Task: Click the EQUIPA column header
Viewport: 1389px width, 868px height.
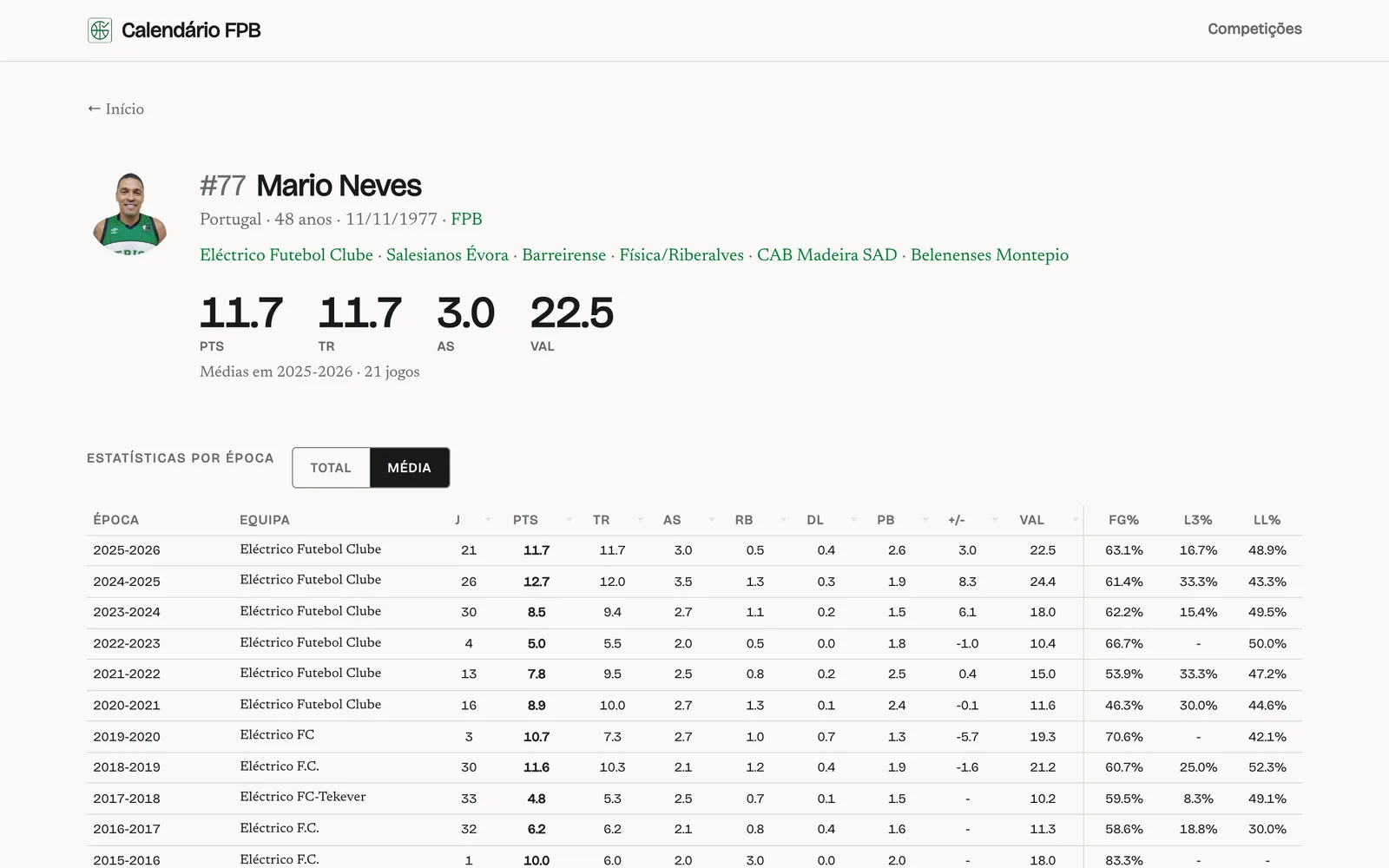Action: tap(265, 520)
